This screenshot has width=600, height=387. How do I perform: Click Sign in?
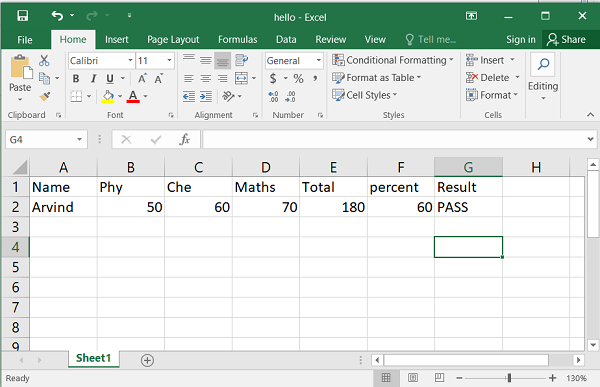(521, 39)
